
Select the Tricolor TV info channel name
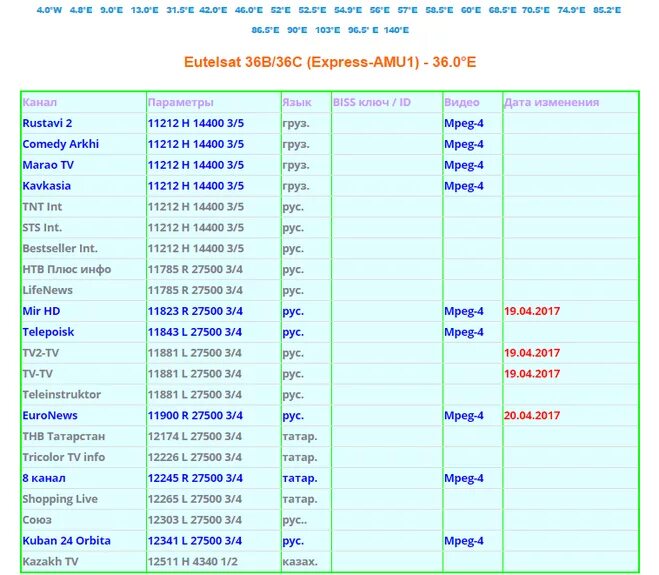pos(64,457)
